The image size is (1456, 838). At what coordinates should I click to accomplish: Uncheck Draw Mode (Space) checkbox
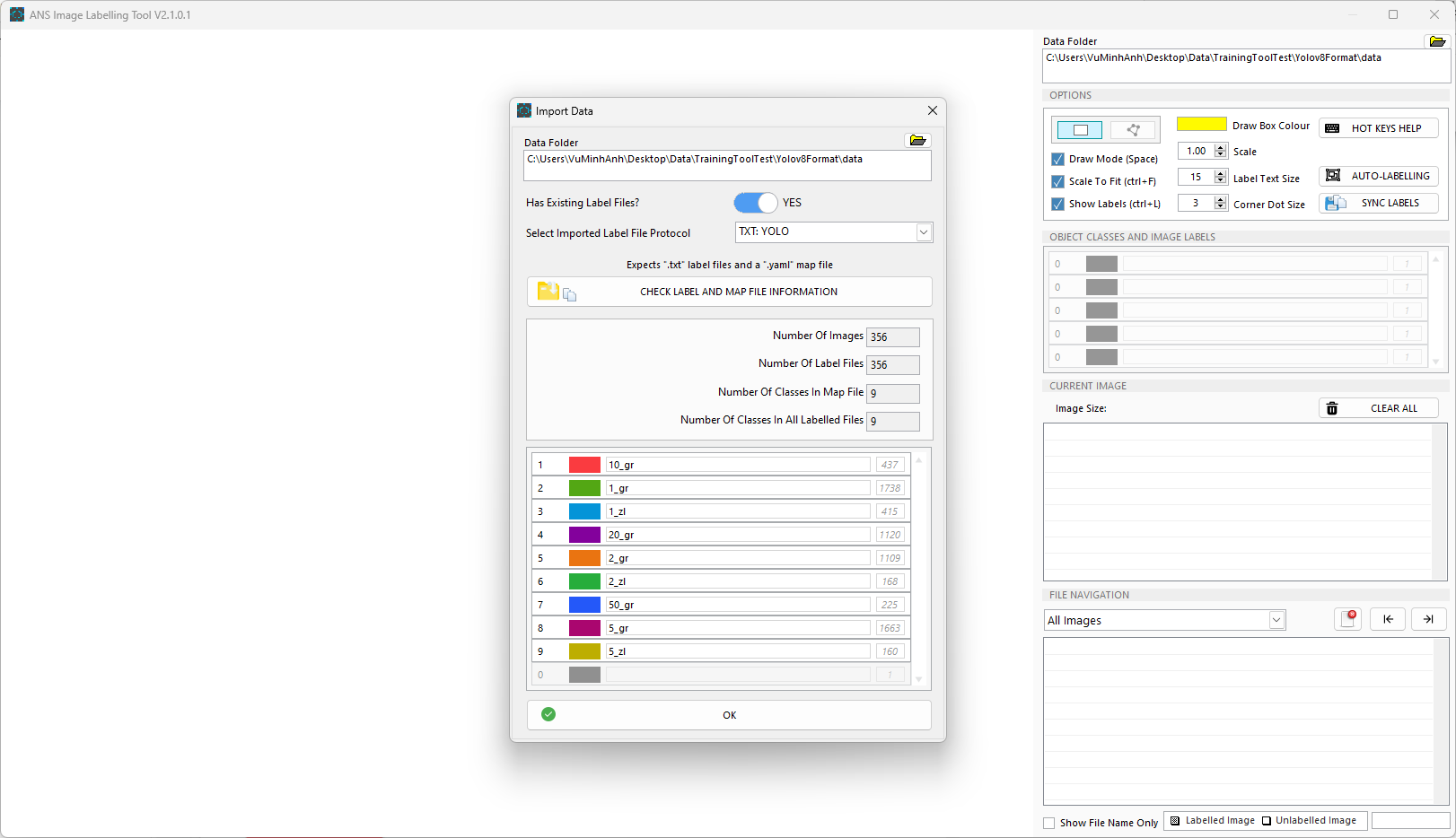[x=1058, y=159]
